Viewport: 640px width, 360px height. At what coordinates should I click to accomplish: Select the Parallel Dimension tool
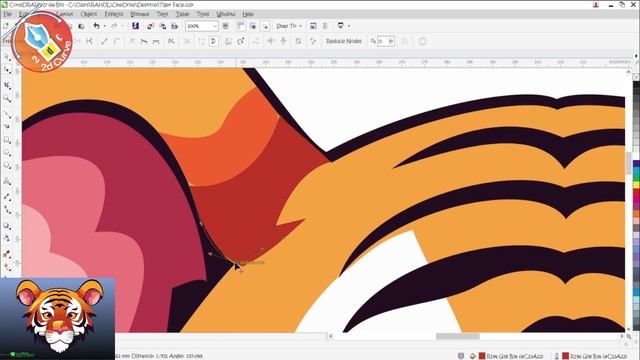point(7,197)
